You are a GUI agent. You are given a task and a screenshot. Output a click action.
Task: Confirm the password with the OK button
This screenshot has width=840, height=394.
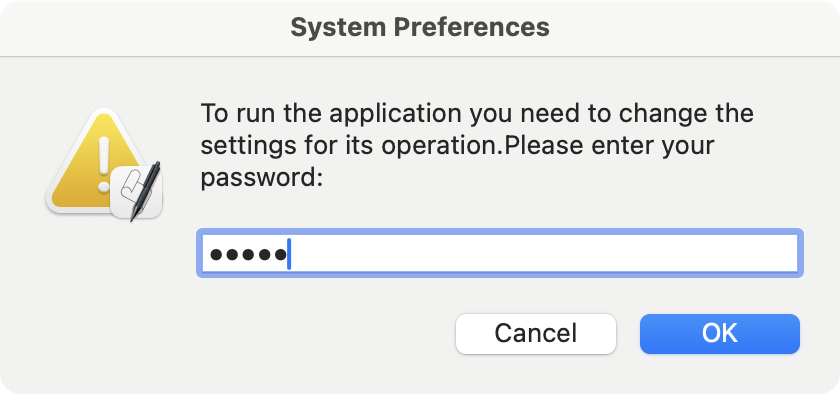(719, 333)
